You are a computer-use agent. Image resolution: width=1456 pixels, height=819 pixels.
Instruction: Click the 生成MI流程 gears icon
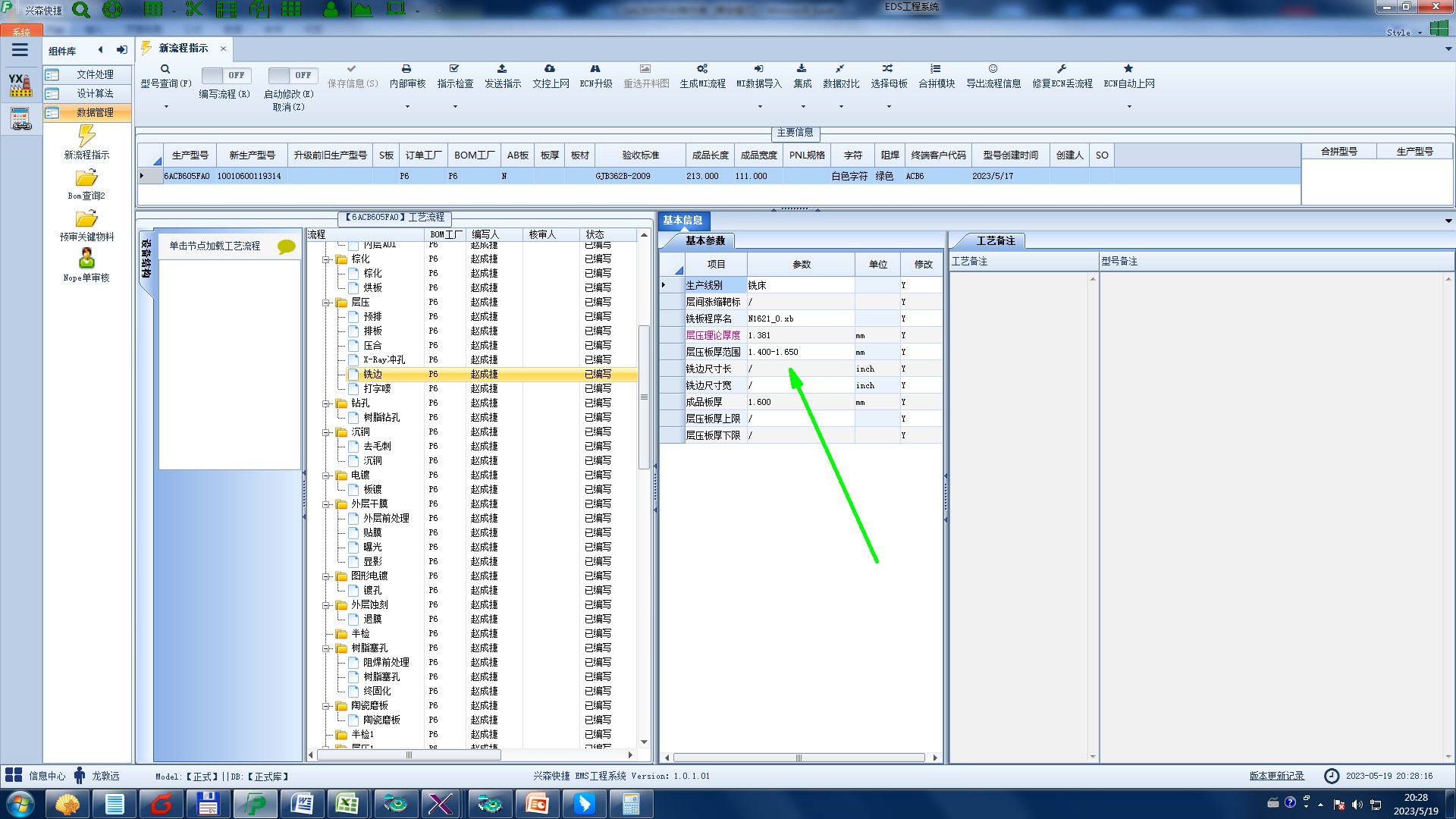(702, 69)
